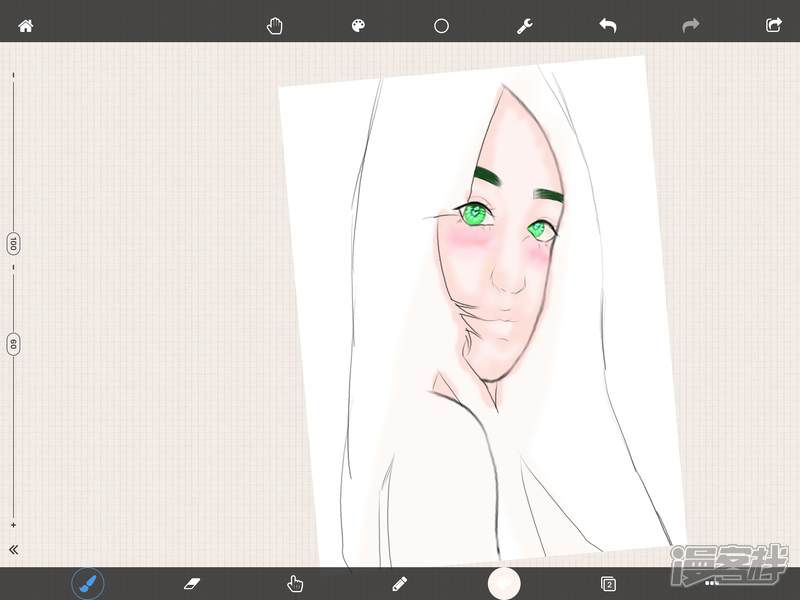
Task: Open the more options ellipsis menu
Action: 712,582
